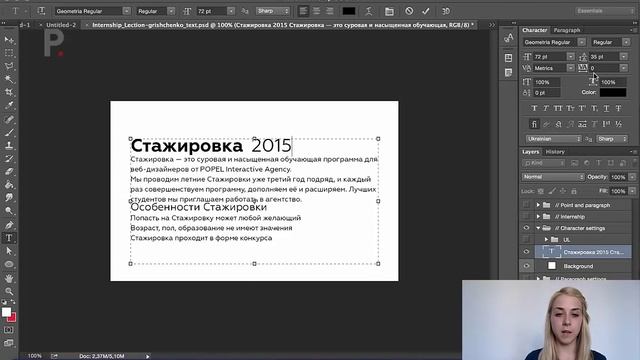The width and height of the screenshot is (640, 360).
Task: Expand the UL layer group
Action: point(546,239)
